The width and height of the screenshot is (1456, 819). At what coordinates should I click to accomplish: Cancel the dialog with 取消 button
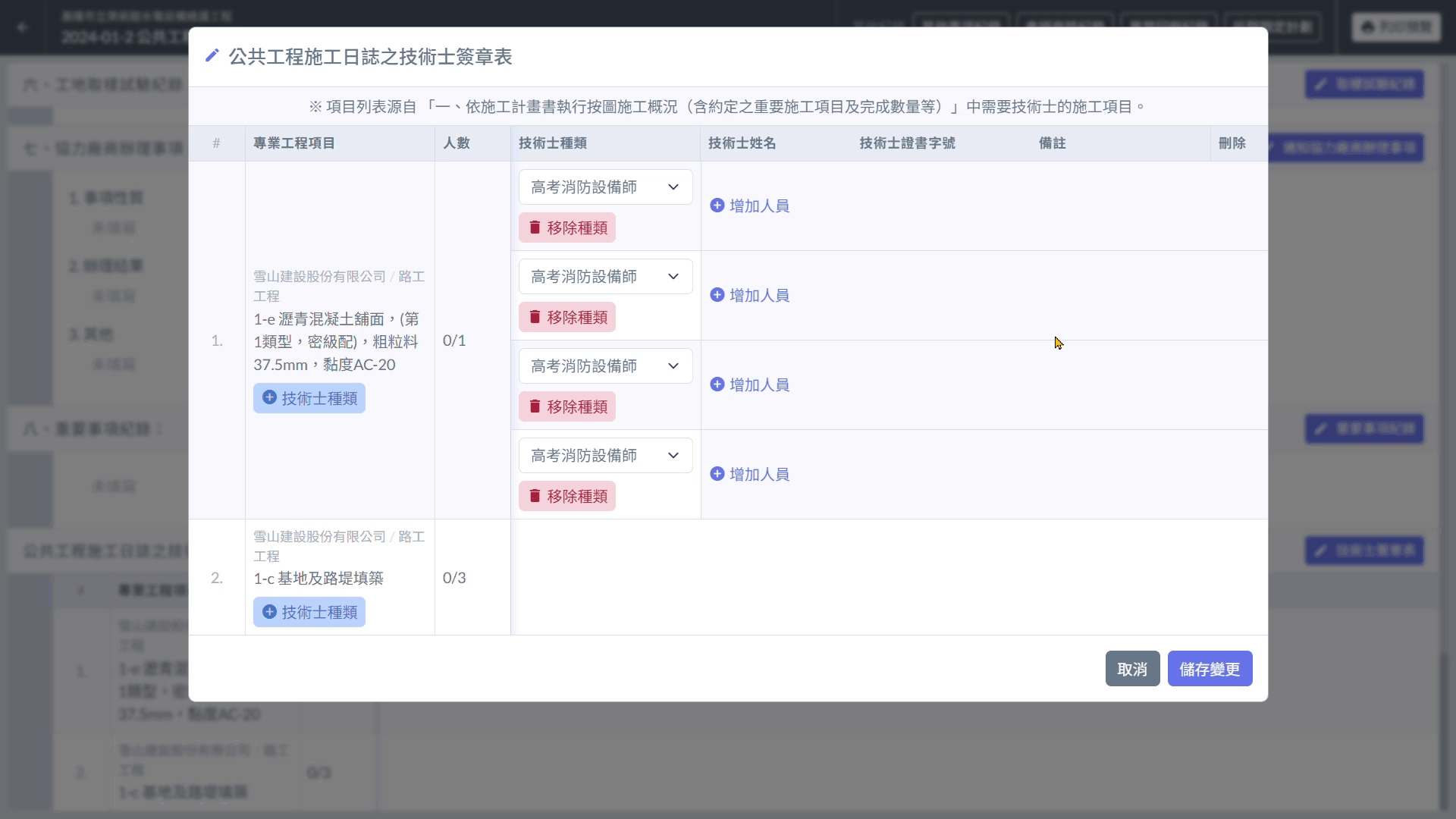click(x=1131, y=669)
